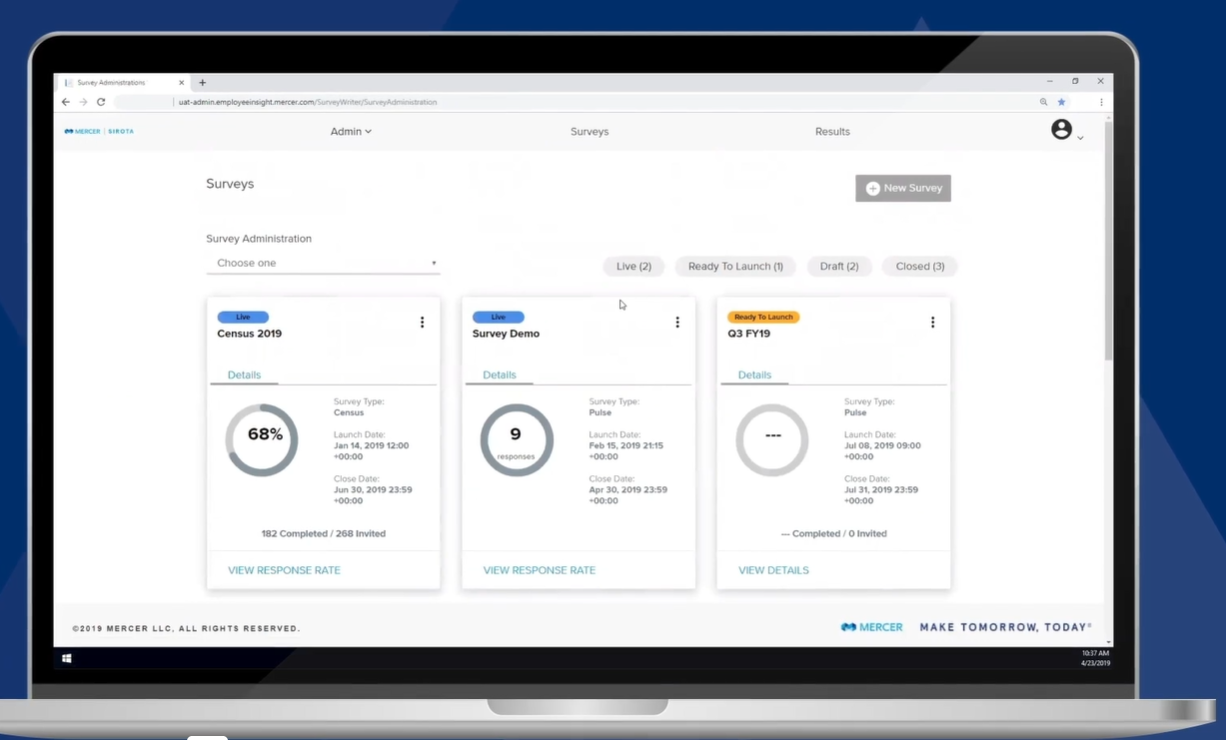Click the Mercer Sirota logo
The width and height of the screenshot is (1226, 740).
(x=97, y=130)
